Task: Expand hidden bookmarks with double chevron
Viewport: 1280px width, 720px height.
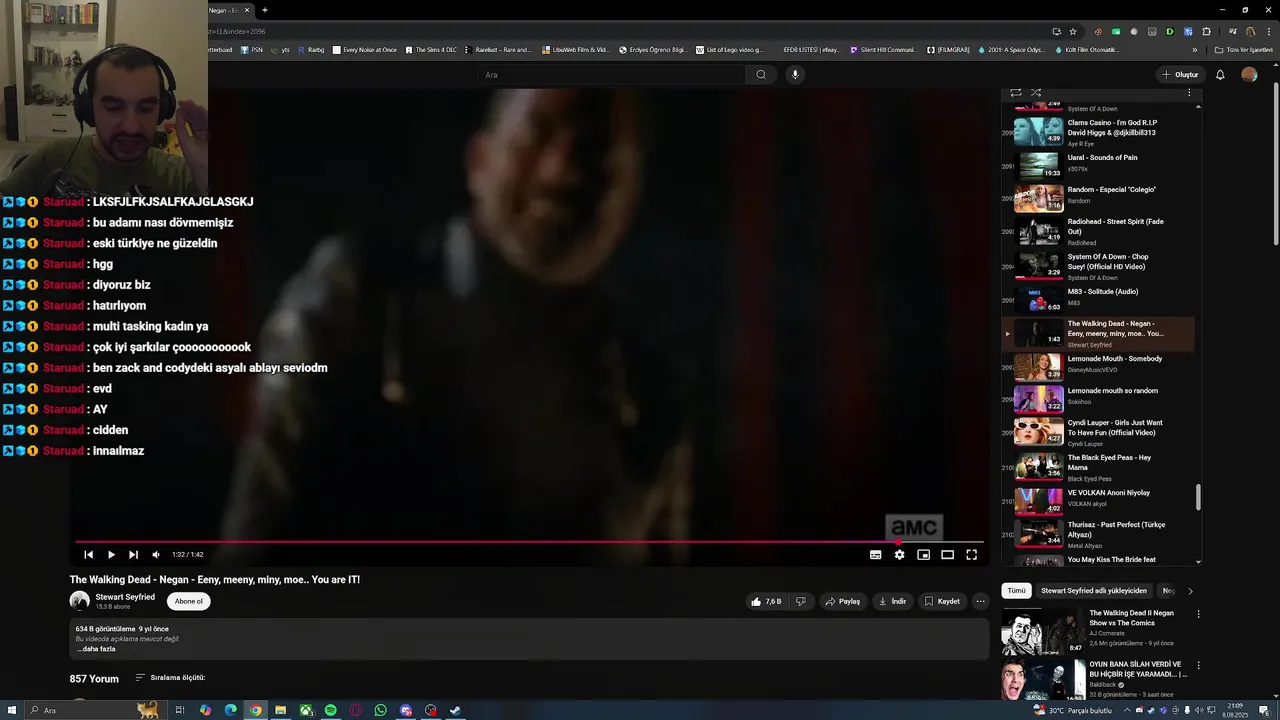Action: 1194,50
